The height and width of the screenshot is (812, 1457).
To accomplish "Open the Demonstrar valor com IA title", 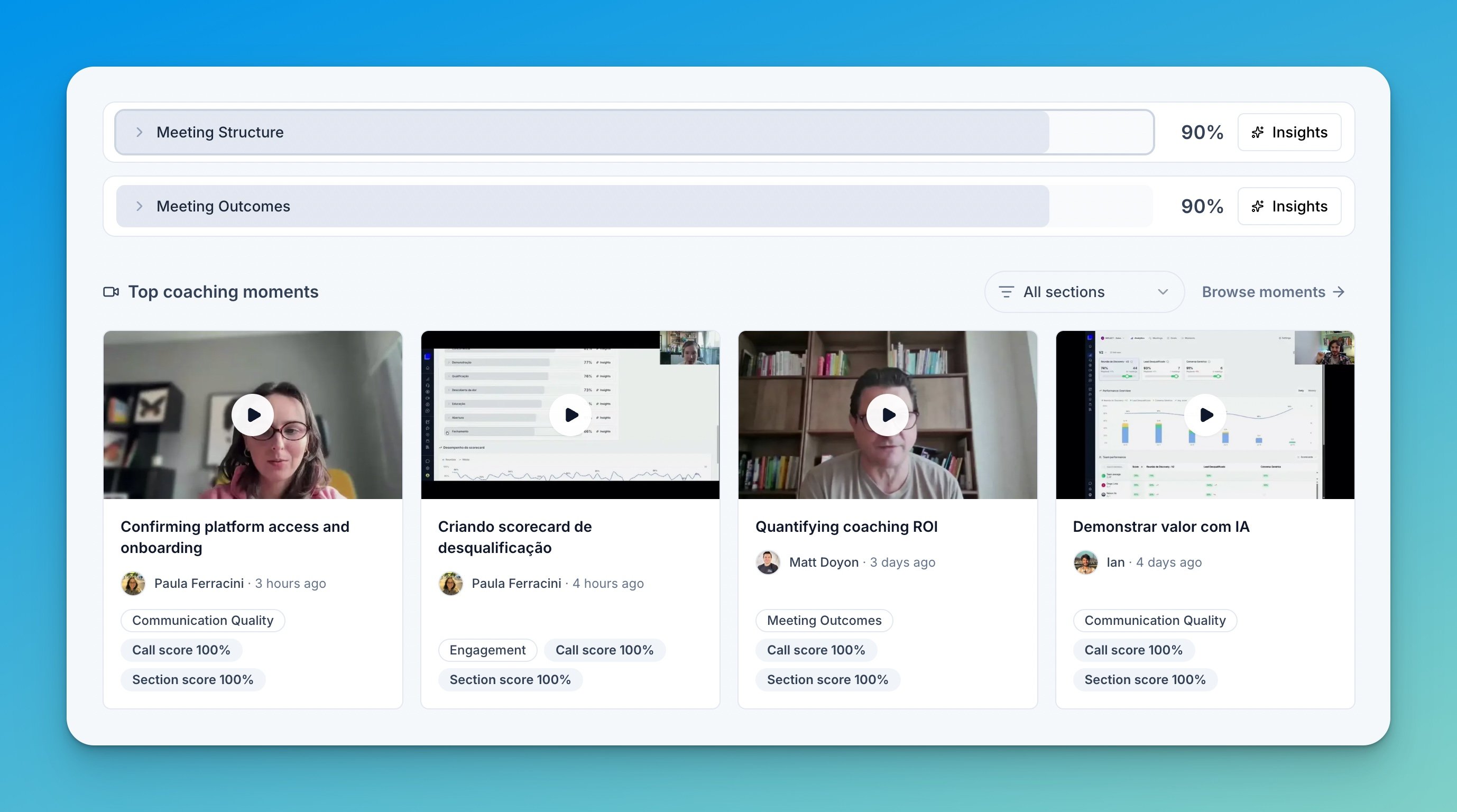I will [x=1161, y=527].
